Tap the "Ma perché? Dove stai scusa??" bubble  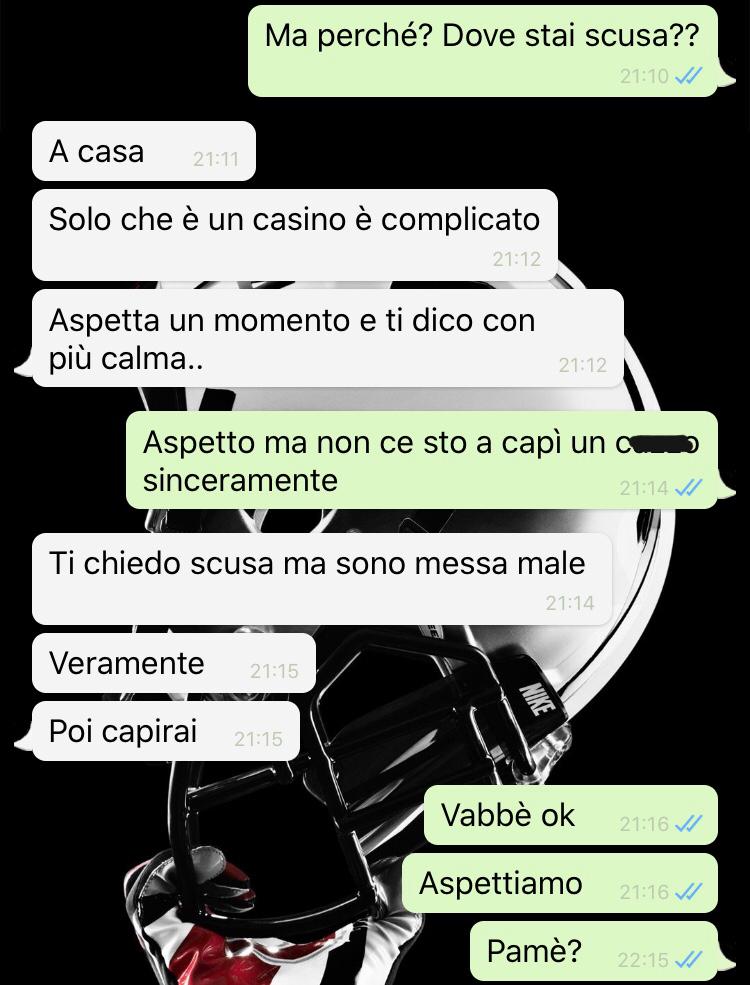tap(482, 51)
